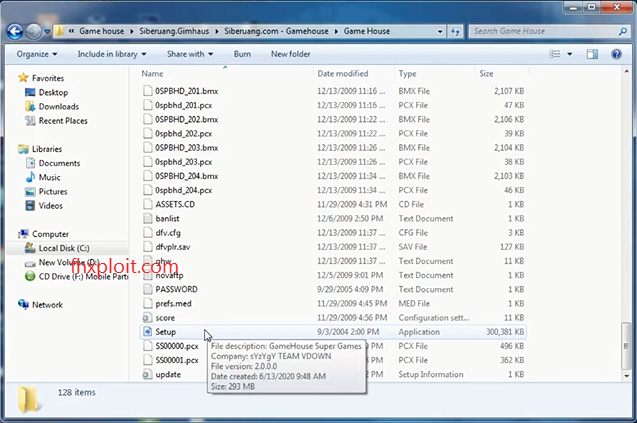Click the Burn toolbar button
This screenshot has width=637, height=423.
[242, 54]
